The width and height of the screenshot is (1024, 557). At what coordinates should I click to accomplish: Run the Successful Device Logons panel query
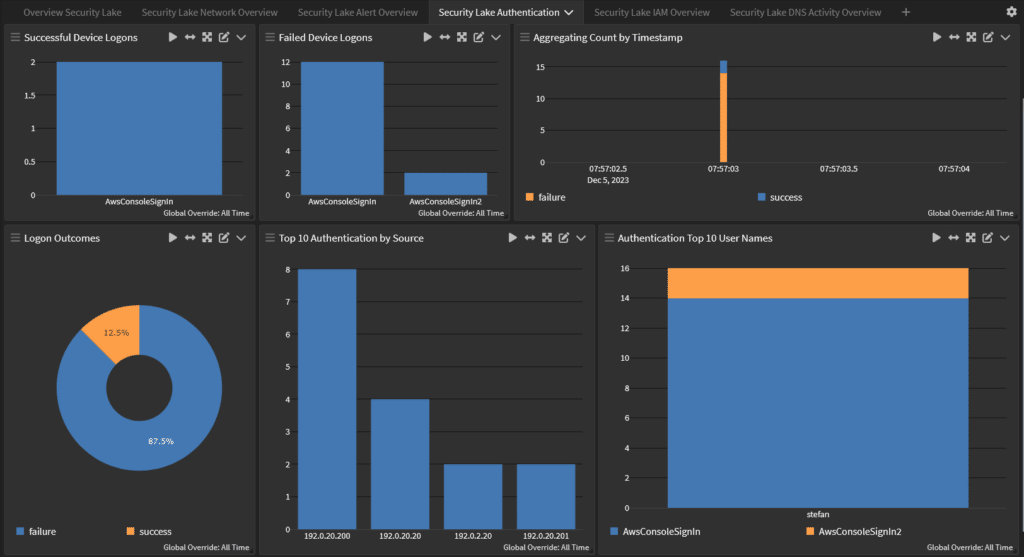(x=173, y=37)
